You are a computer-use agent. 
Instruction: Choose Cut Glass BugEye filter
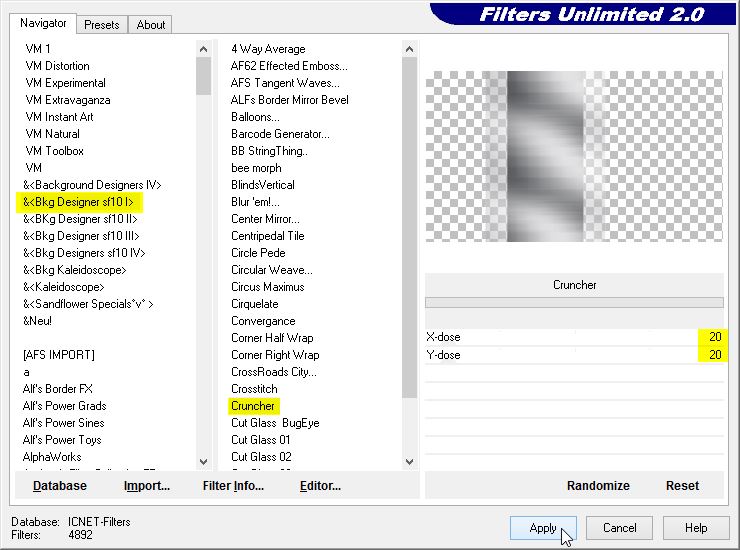coord(275,423)
